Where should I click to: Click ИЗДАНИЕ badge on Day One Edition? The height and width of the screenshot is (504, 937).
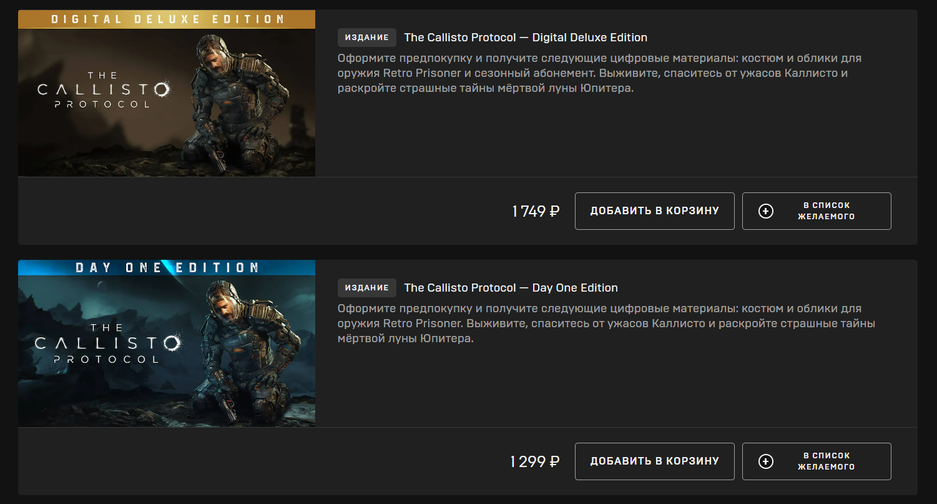coord(367,288)
